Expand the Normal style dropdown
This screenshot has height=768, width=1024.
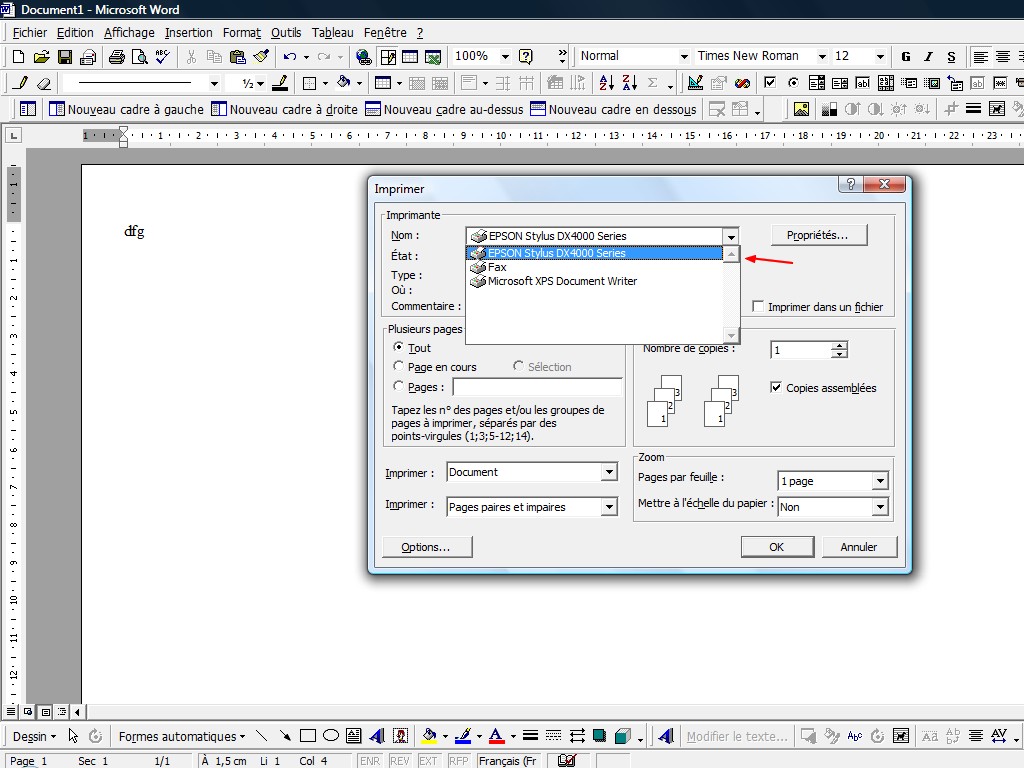coord(684,57)
